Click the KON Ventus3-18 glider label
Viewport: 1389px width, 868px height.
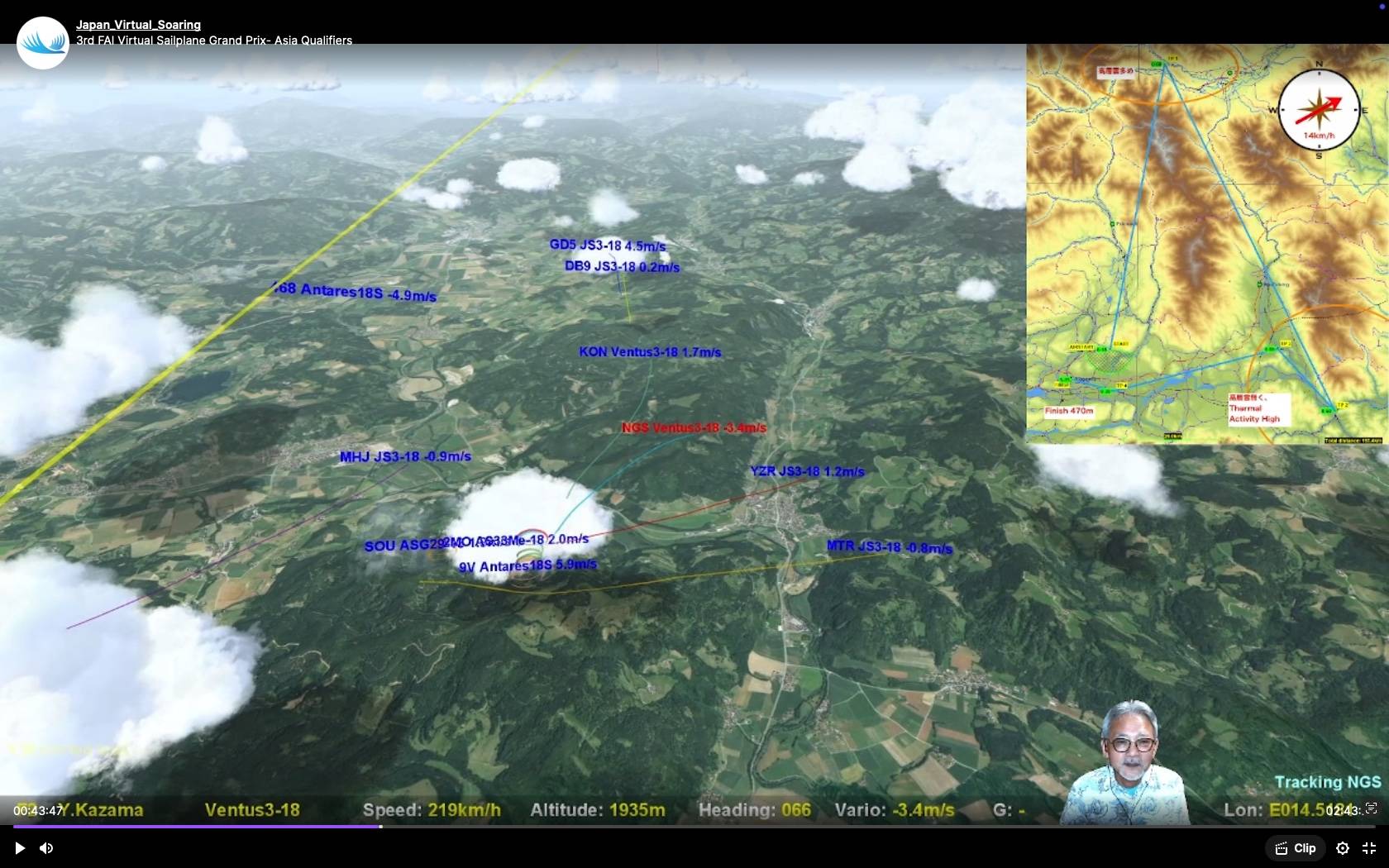650,352
